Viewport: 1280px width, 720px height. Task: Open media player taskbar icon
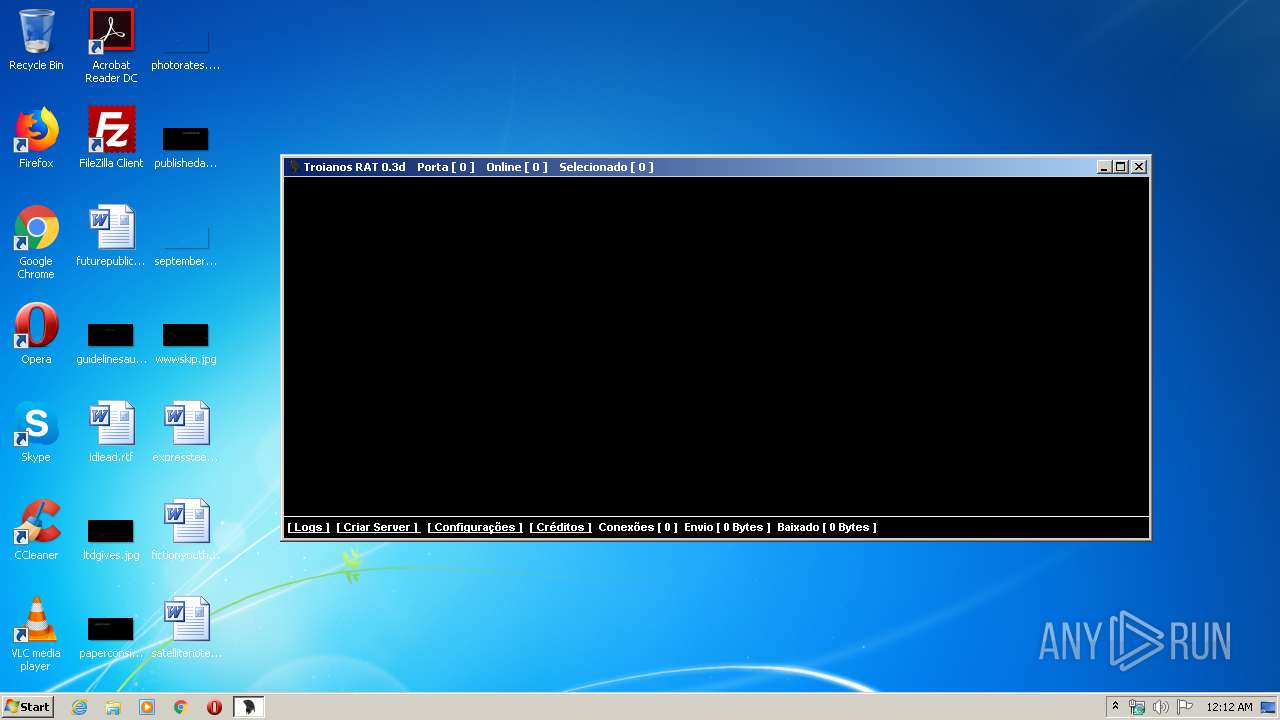pos(147,707)
